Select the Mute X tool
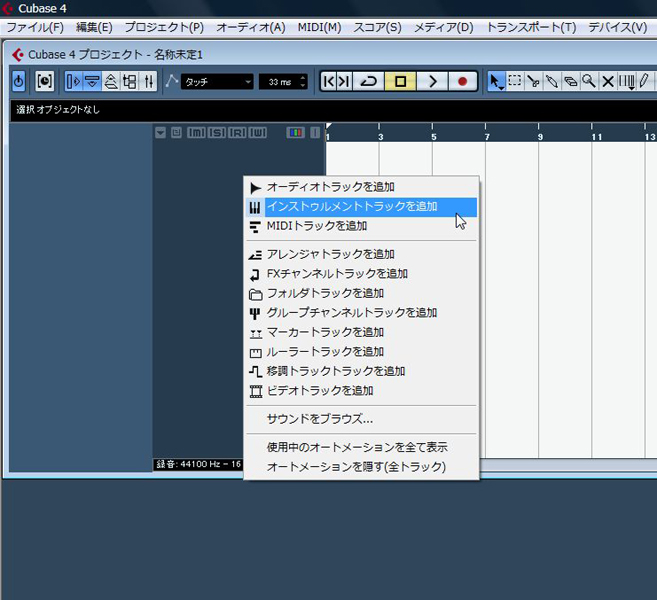The image size is (657, 600). point(608,81)
